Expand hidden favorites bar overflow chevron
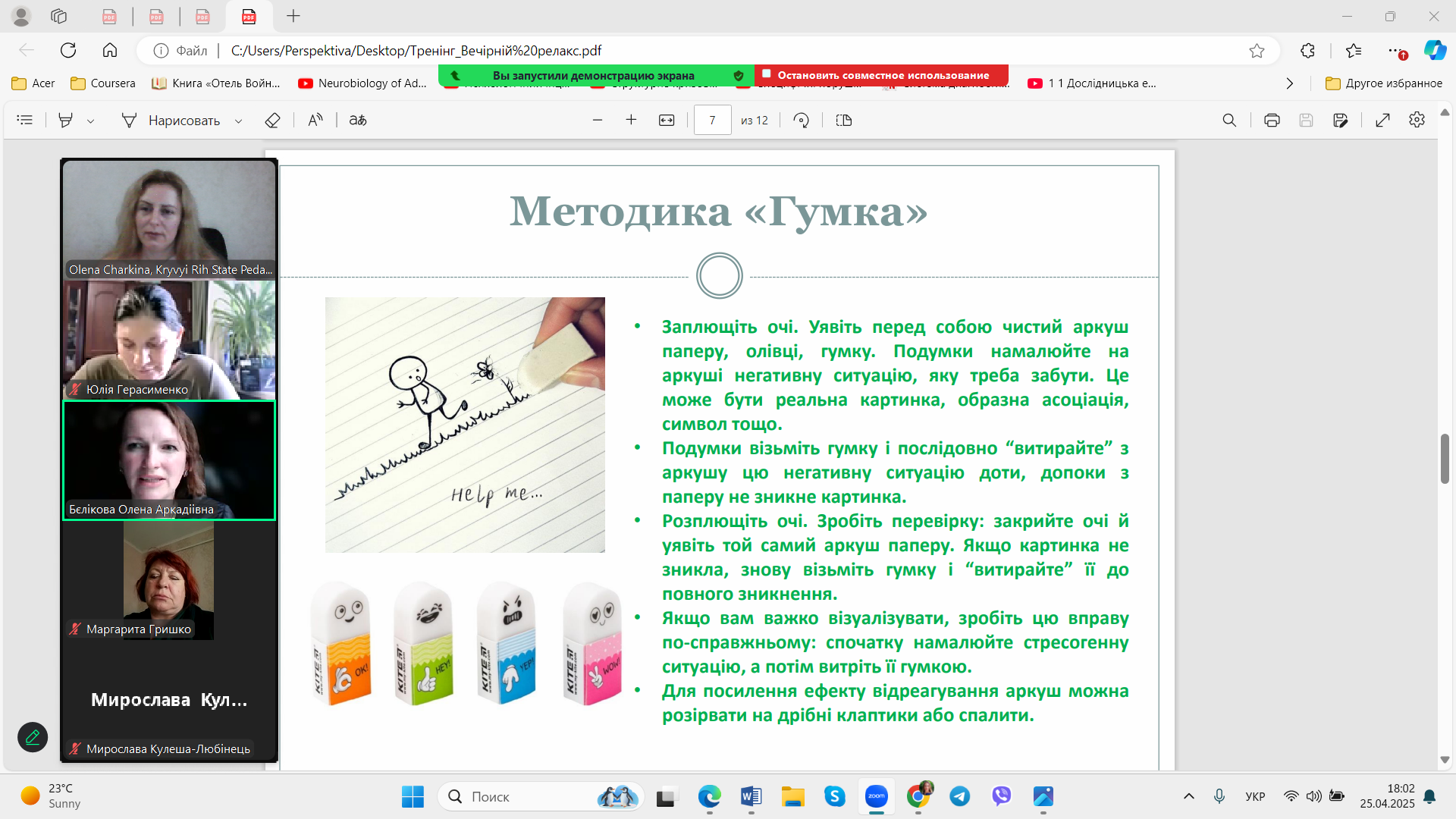The height and width of the screenshot is (819, 1456). pyautogui.click(x=1290, y=83)
